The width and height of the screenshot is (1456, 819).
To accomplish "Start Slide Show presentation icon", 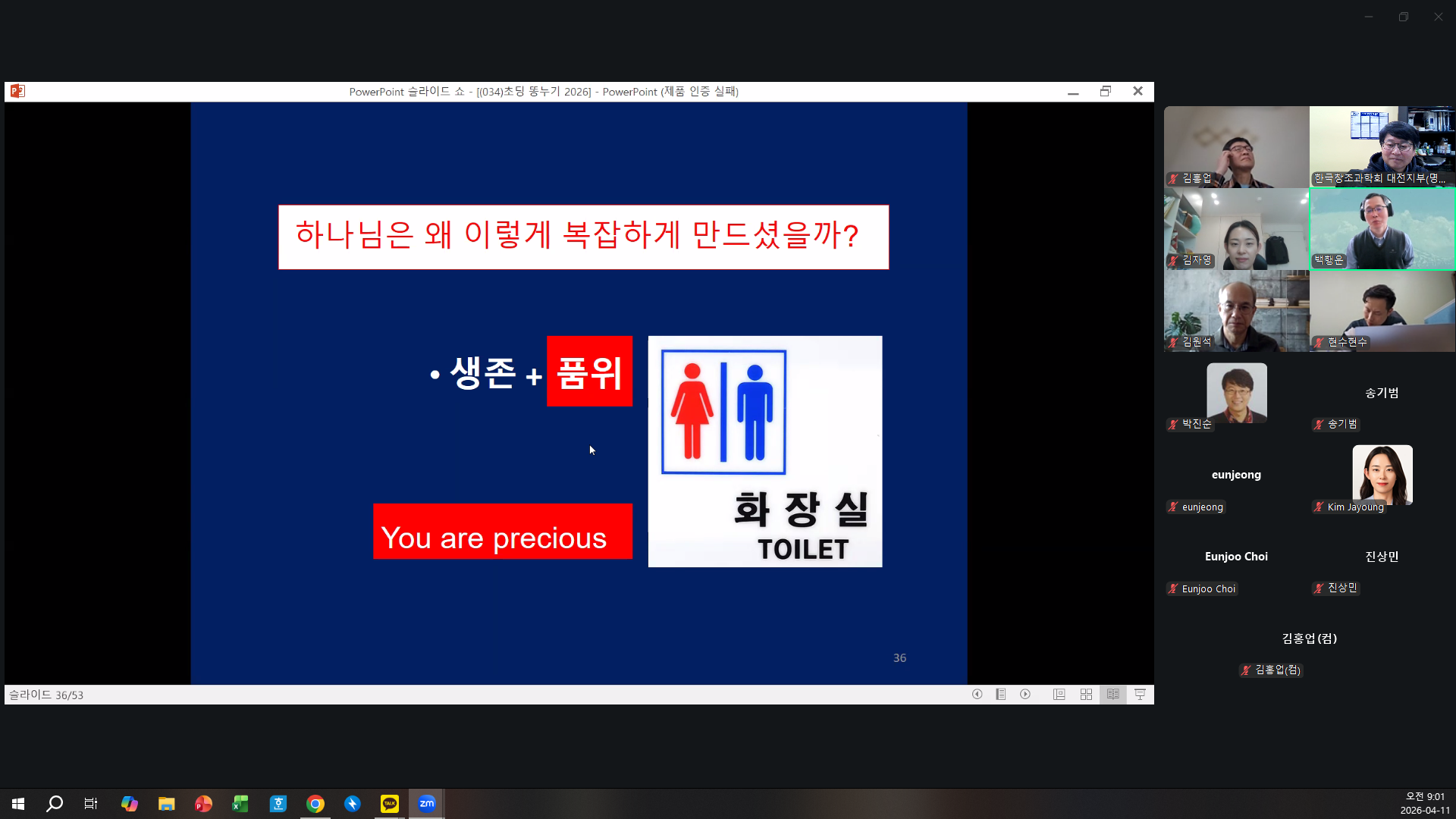I will [1140, 695].
